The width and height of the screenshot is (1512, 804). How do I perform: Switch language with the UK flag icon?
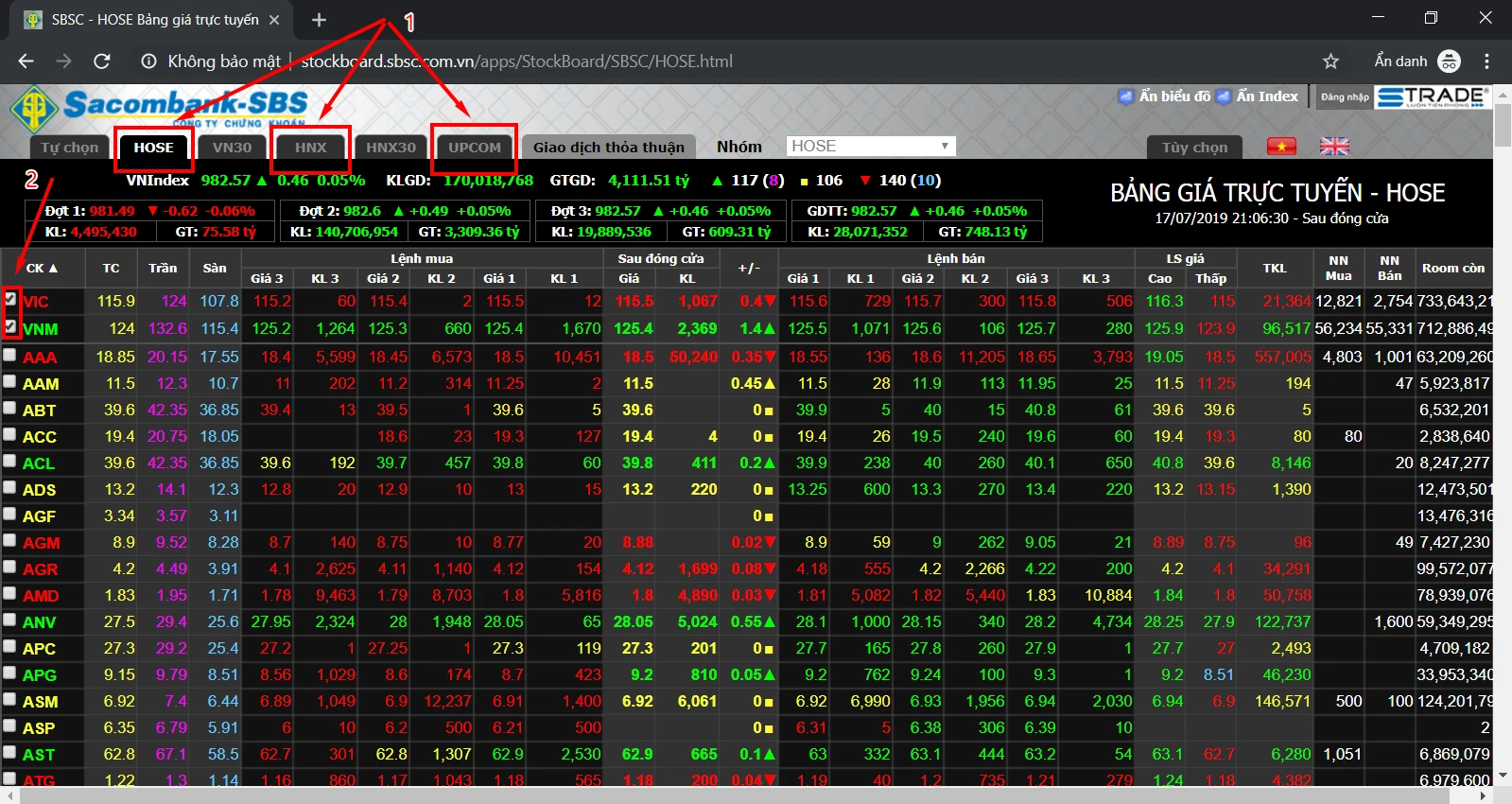pyautogui.click(x=1334, y=146)
